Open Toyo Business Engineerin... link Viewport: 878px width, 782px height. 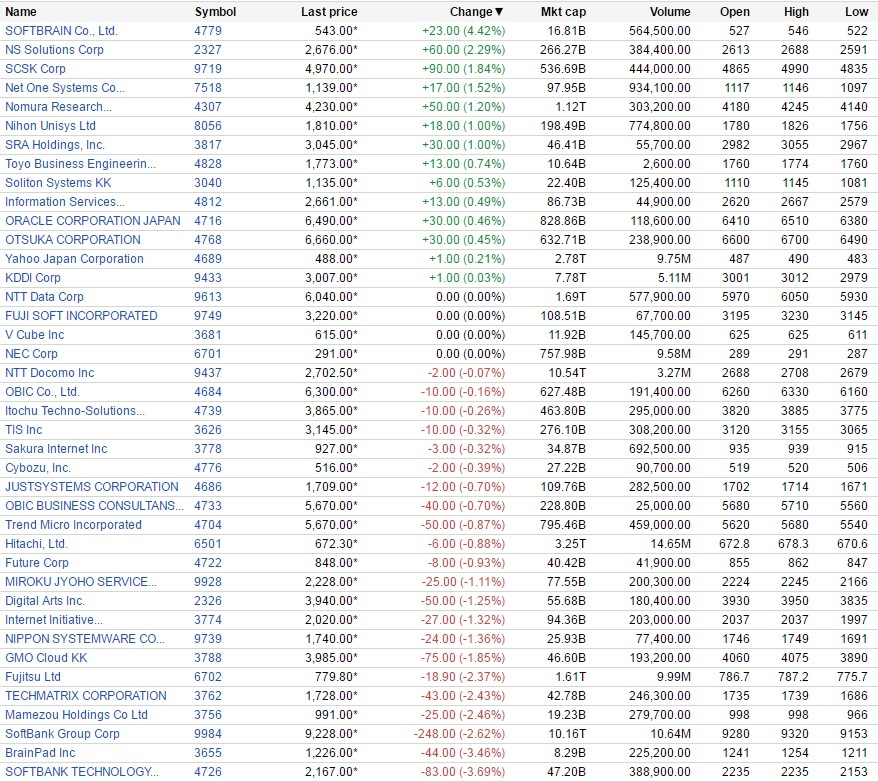tap(81, 164)
